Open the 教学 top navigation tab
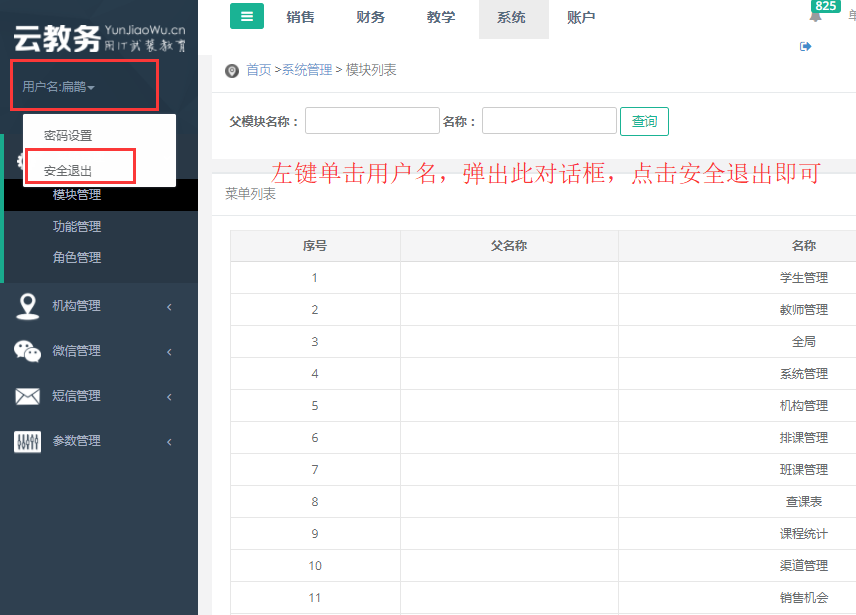 [441, 17]
